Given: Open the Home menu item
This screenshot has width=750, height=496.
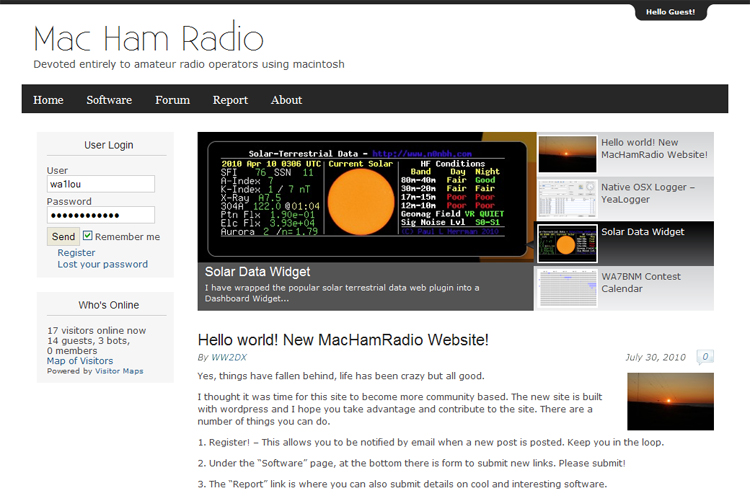Looking at the screenshot, I should pyautogui.click(x=48, y=100).
